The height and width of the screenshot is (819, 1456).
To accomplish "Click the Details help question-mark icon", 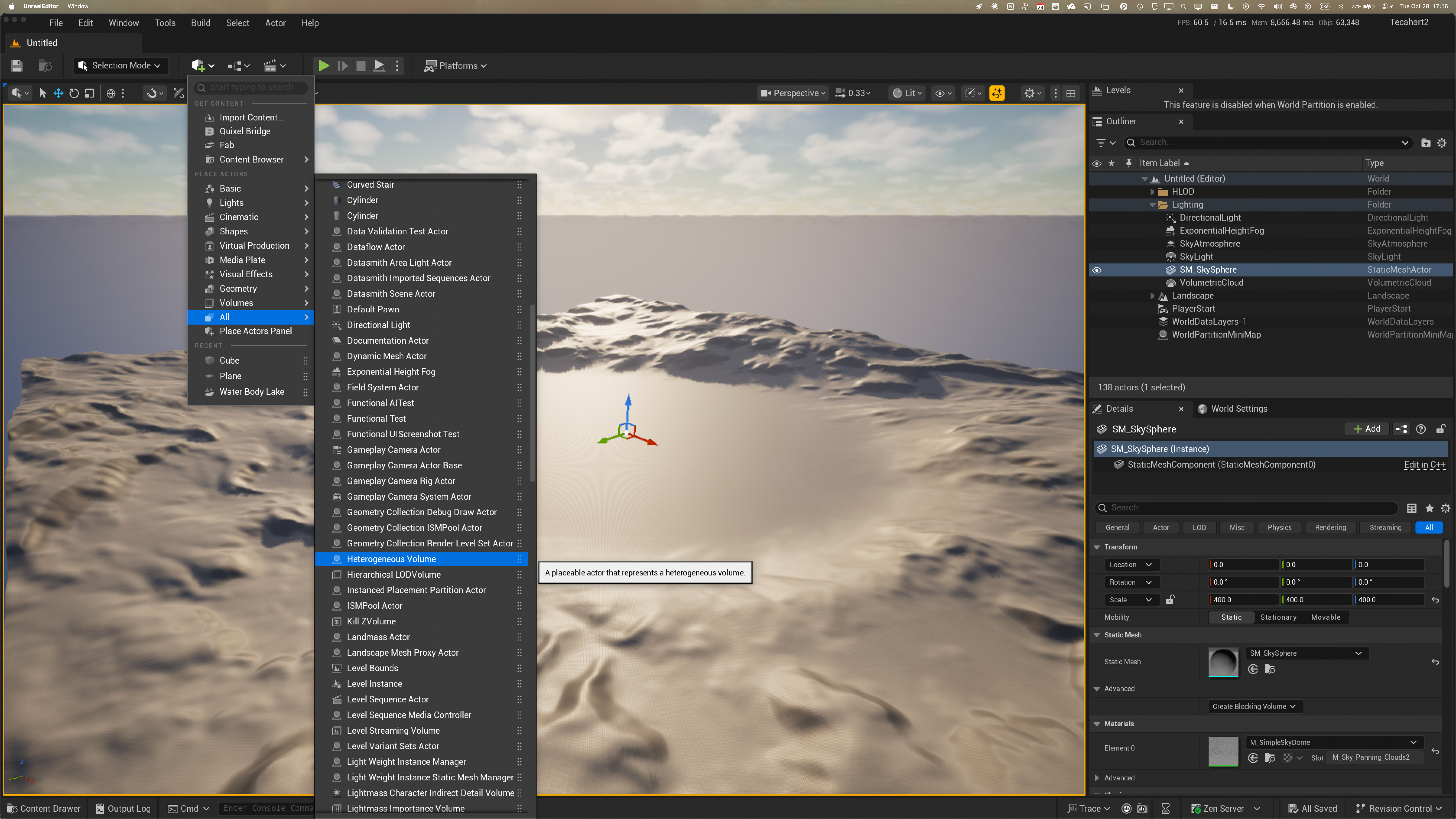I will tap(1421, 429).
